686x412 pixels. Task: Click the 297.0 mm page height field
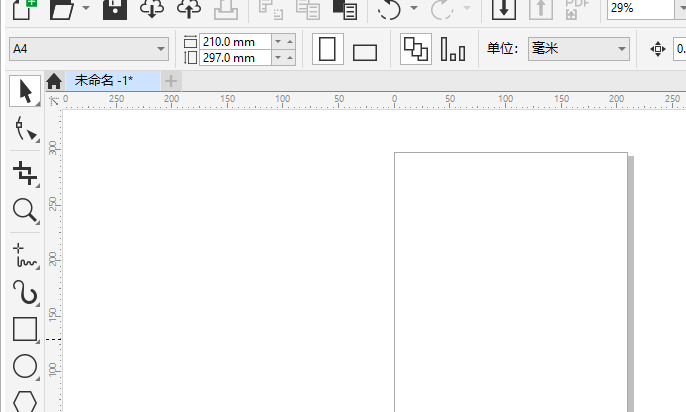(235, 58)
